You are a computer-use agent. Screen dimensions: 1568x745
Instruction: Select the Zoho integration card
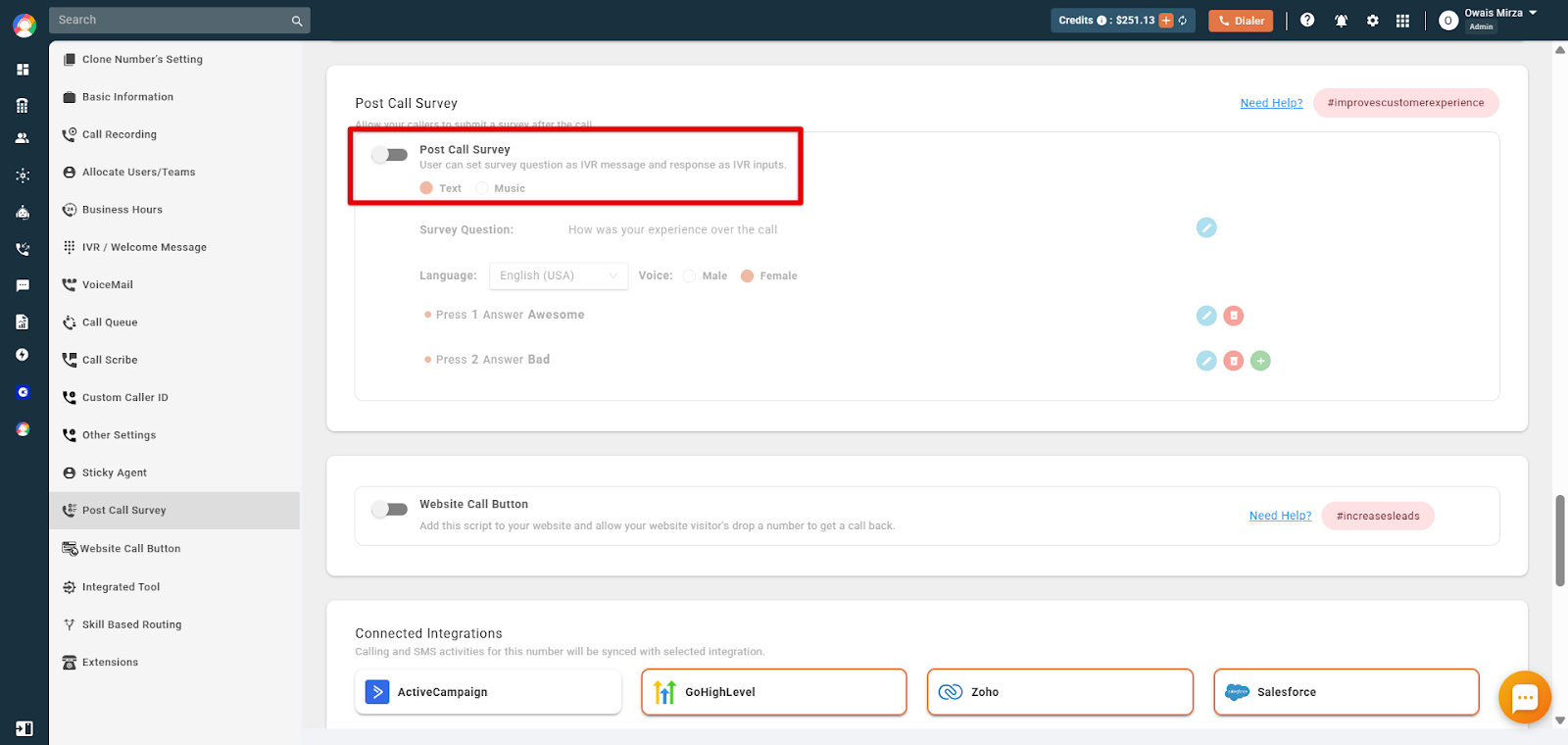click(1060, 692)
